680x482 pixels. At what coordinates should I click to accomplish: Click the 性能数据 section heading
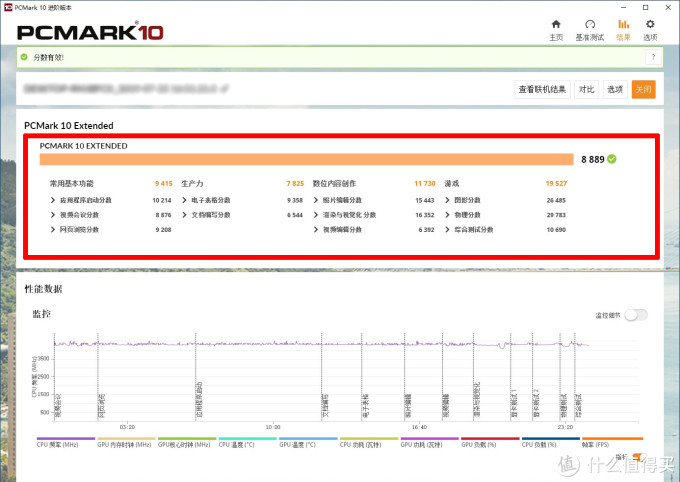43,289
